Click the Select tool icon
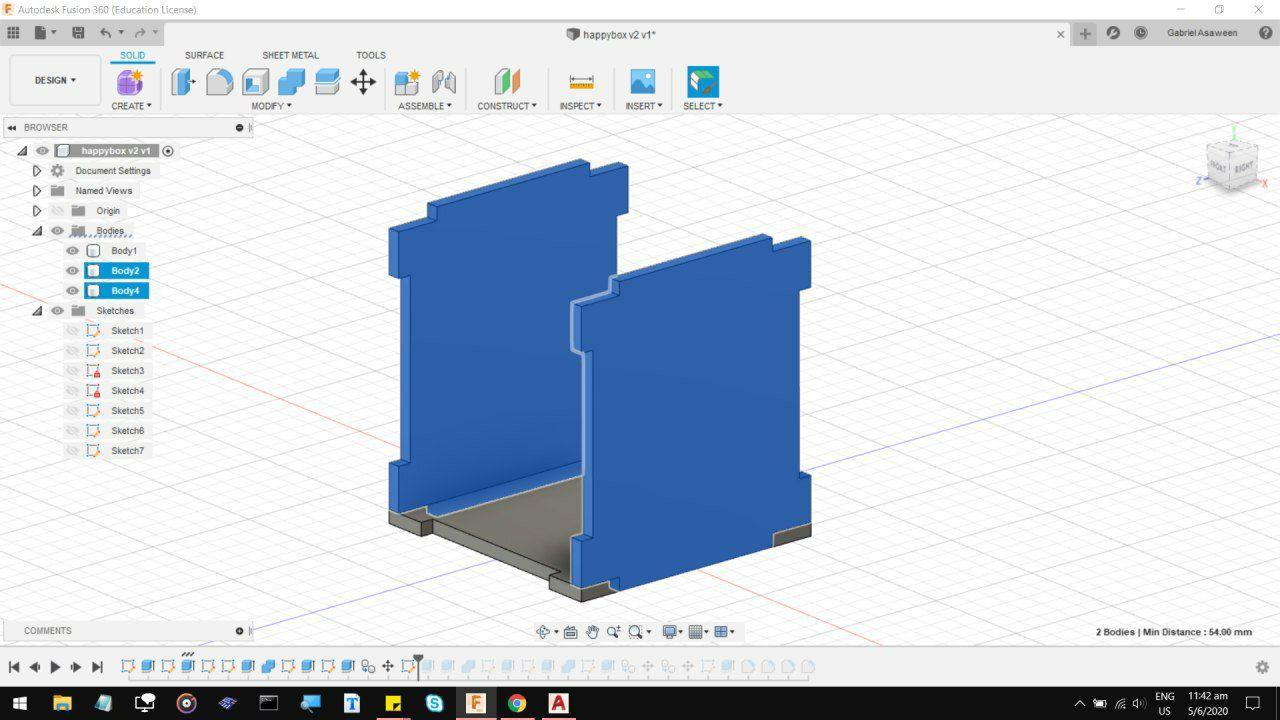This screenshot has height=720, width=1280. [x=703, y=82]
